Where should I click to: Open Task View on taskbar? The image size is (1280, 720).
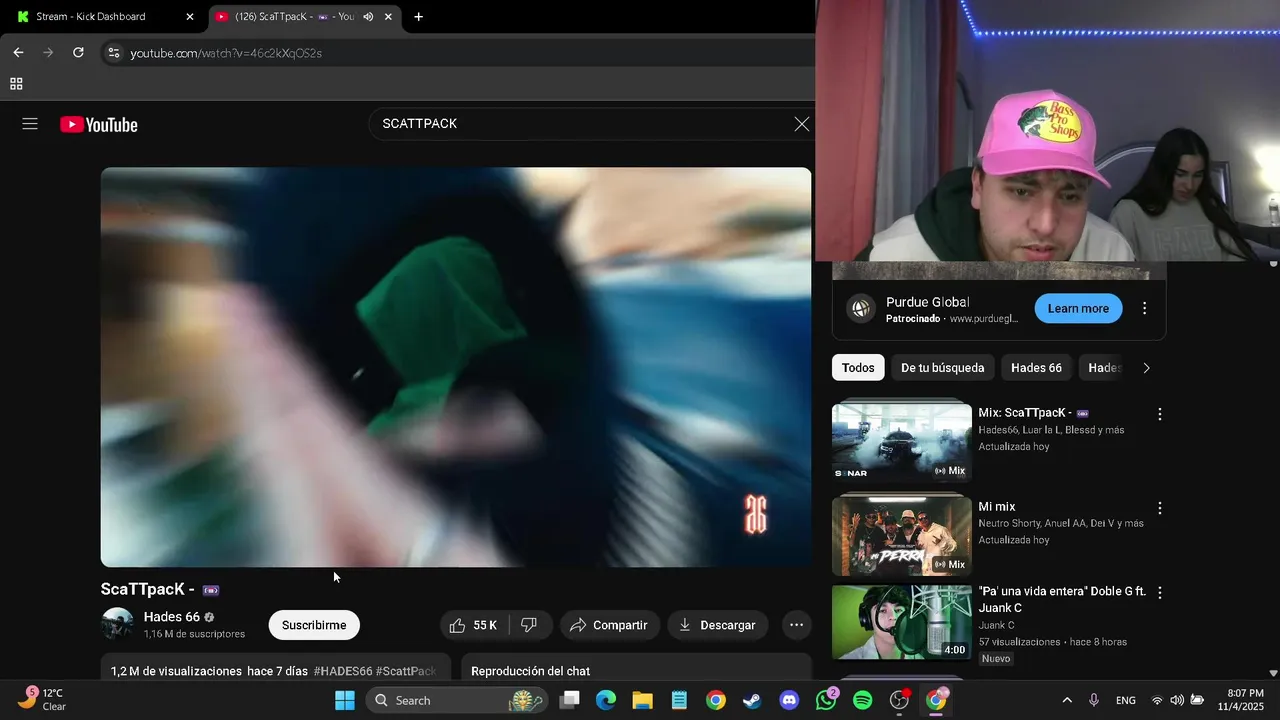click(x=569, y=700)
